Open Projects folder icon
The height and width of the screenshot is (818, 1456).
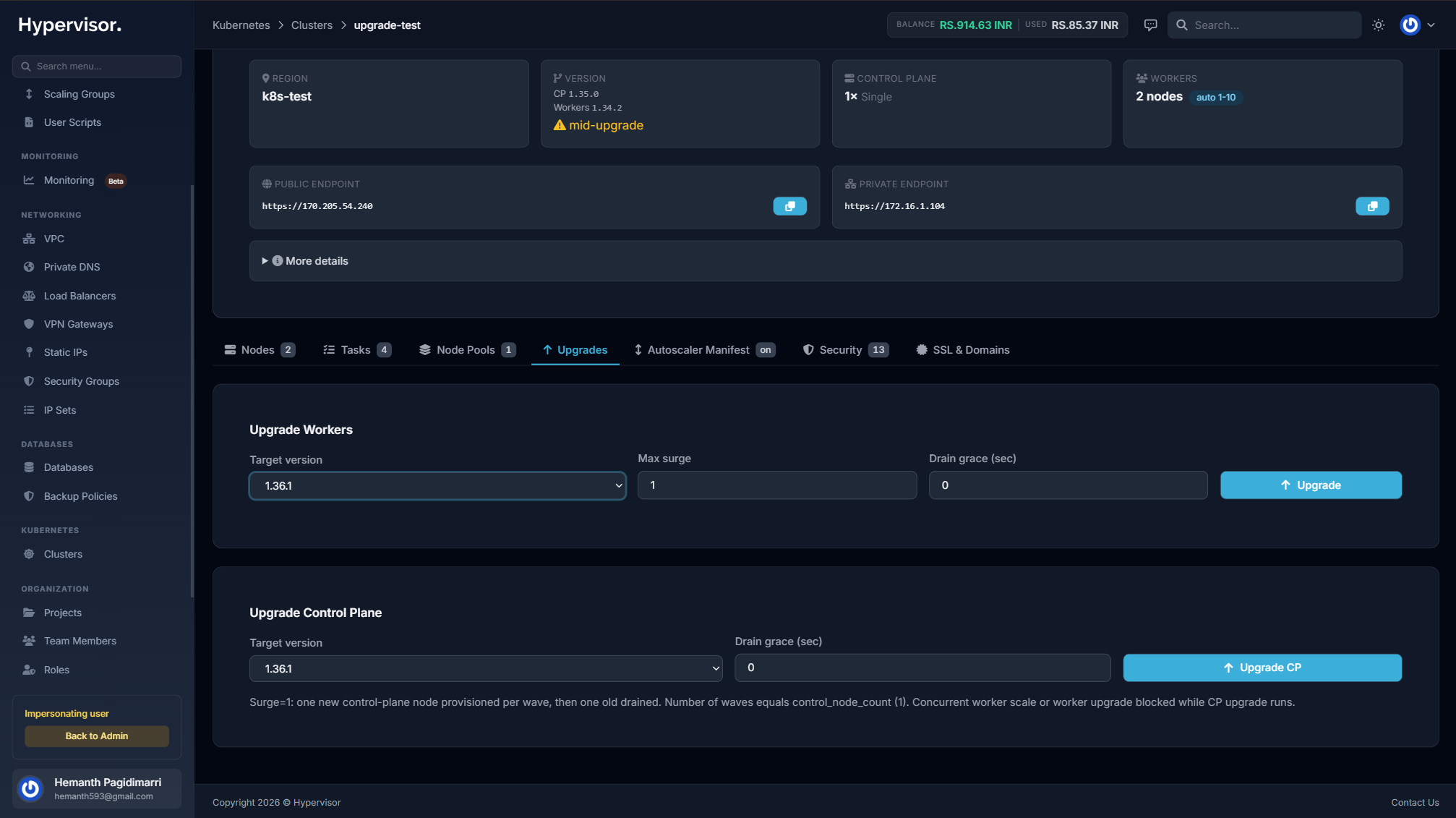pos(29,613)
